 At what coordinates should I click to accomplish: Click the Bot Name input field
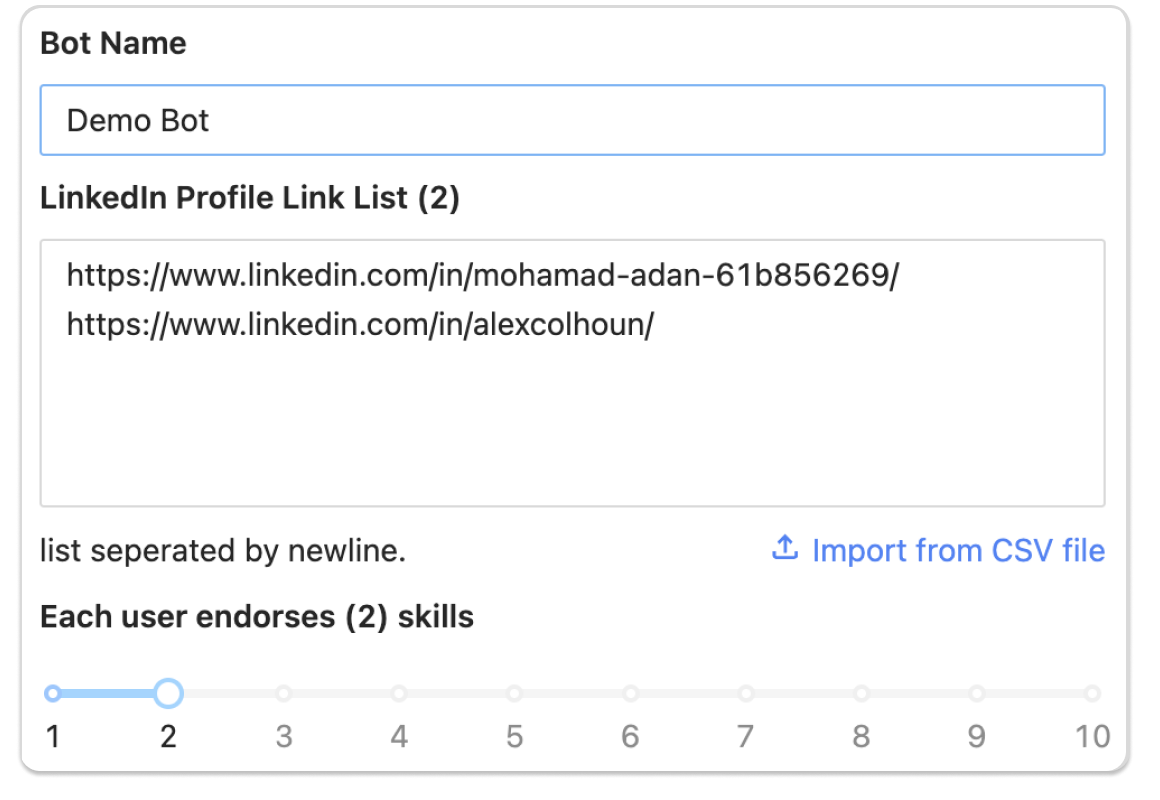[572, 121]
